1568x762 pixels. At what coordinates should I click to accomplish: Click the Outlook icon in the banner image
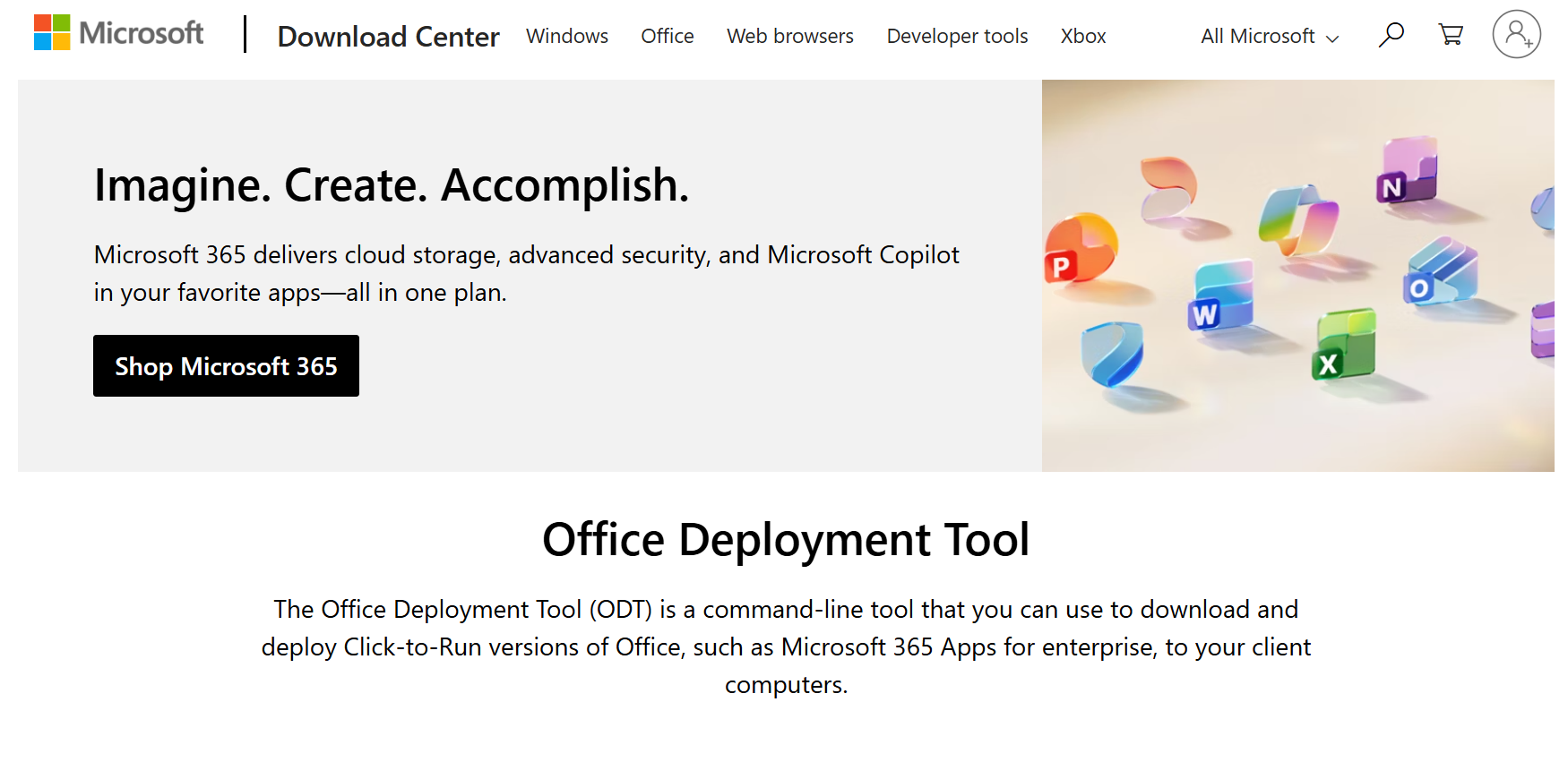(x=1439, y=270)
